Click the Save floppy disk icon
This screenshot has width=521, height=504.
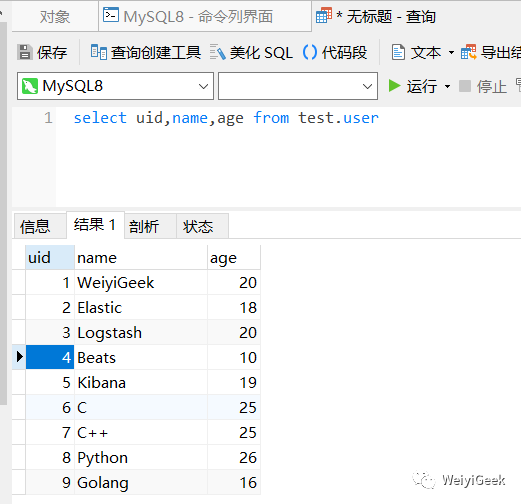pos(25,52)
